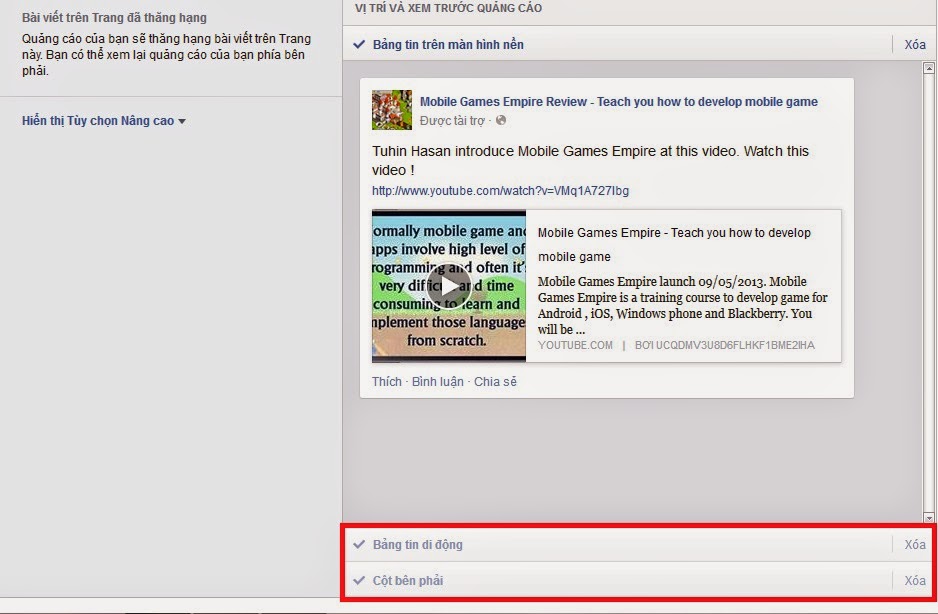The height and width of the screenshot is (614, 938).
Task: Open Cột bên phải placement row
Action: [637, 580]
